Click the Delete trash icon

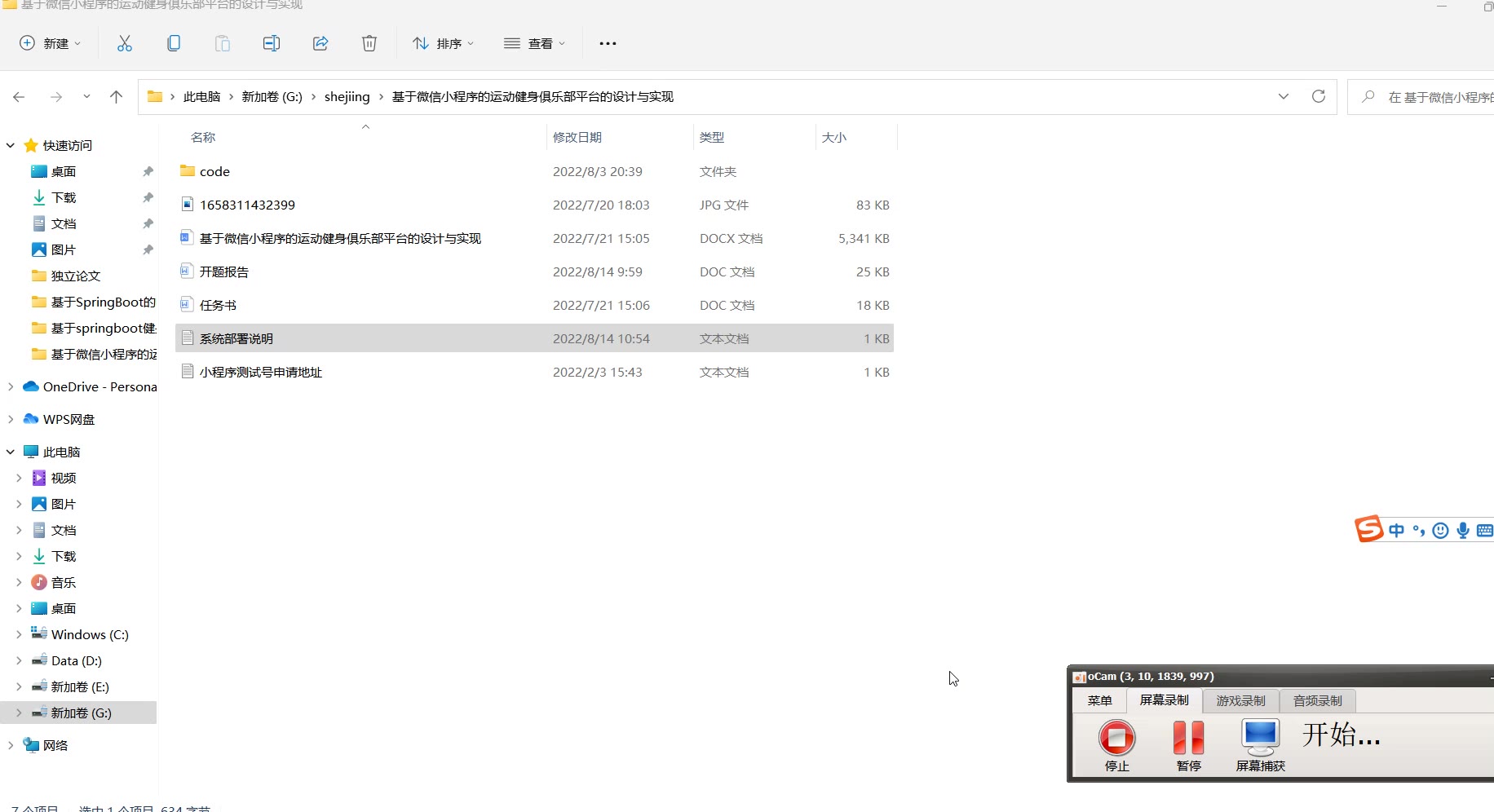tap(369, 43)
